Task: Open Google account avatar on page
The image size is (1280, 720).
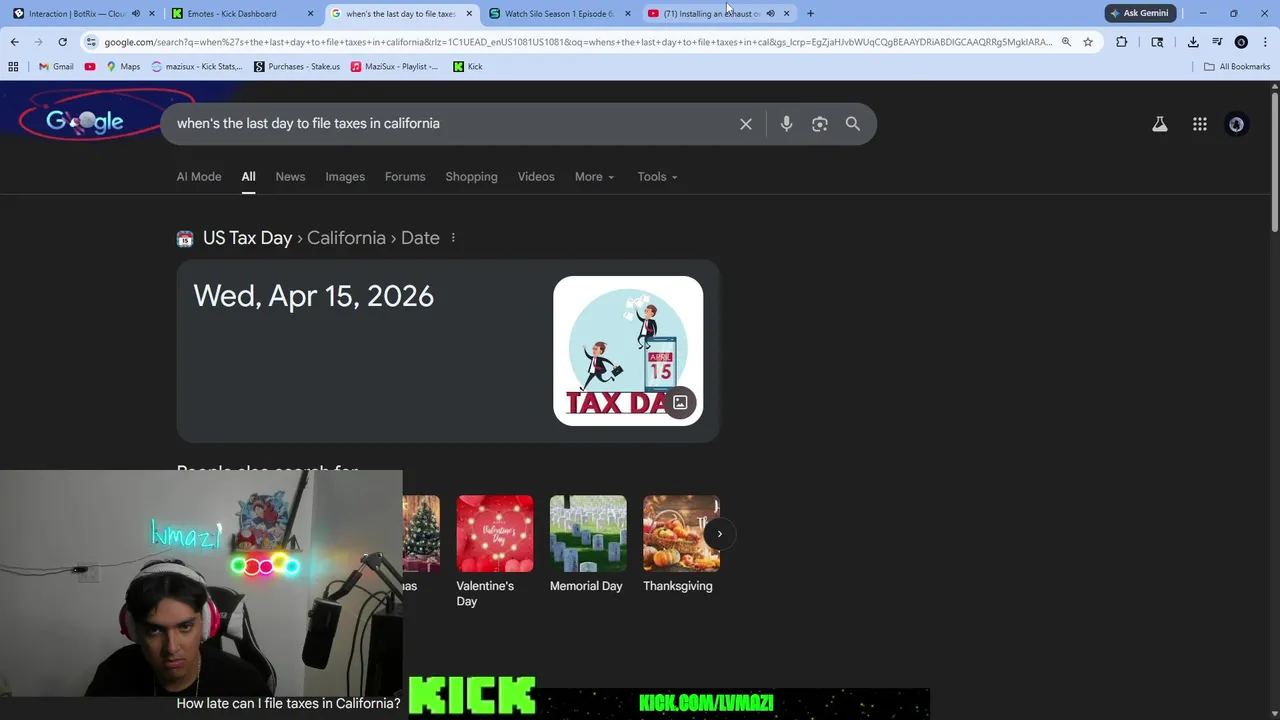Action: (x=1237, y=124)
